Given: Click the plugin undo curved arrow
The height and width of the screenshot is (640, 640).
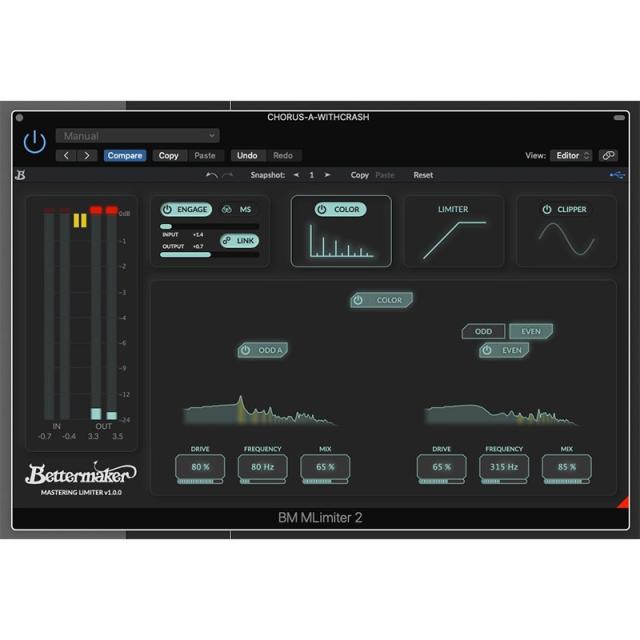Looking at the screenshot, I should (x=211, y=175).
